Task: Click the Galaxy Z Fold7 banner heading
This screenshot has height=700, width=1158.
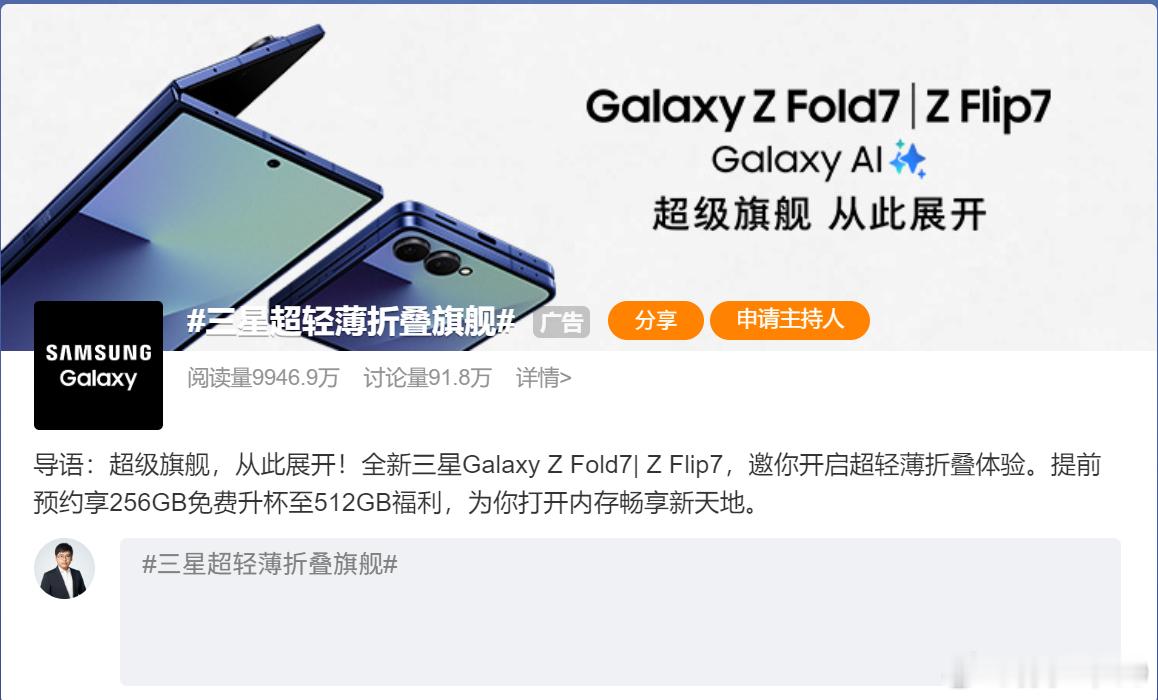Action: (743, 107)
